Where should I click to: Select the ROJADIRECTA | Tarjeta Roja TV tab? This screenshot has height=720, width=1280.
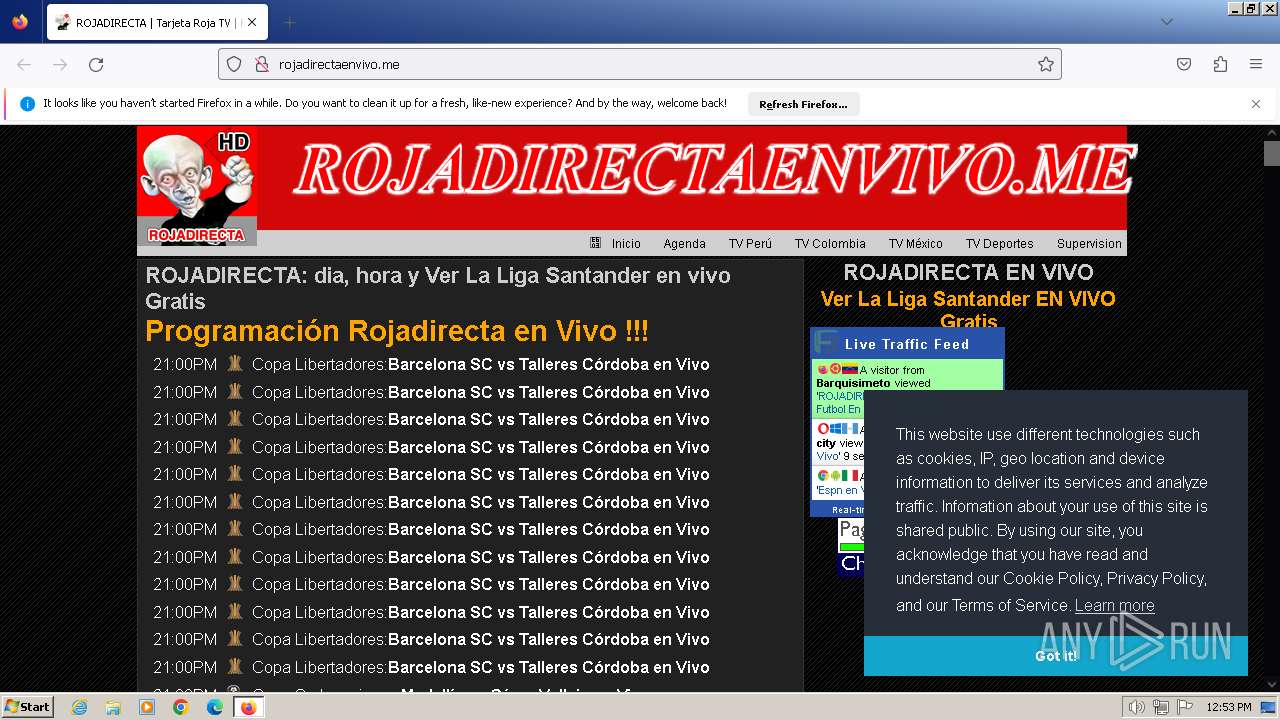[156, 22]
